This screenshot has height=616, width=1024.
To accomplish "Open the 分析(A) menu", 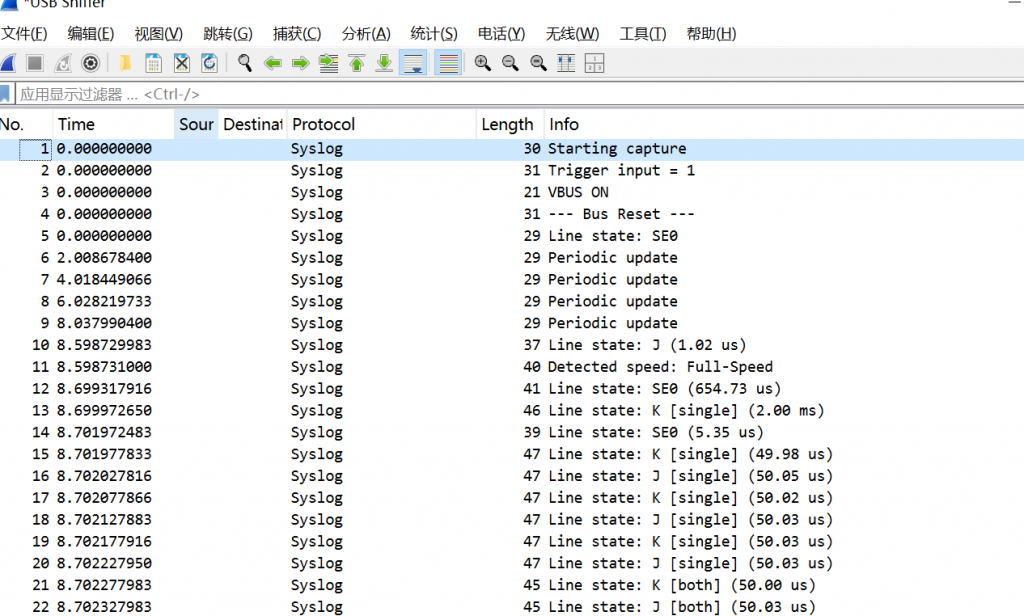I will pos(366,34).
